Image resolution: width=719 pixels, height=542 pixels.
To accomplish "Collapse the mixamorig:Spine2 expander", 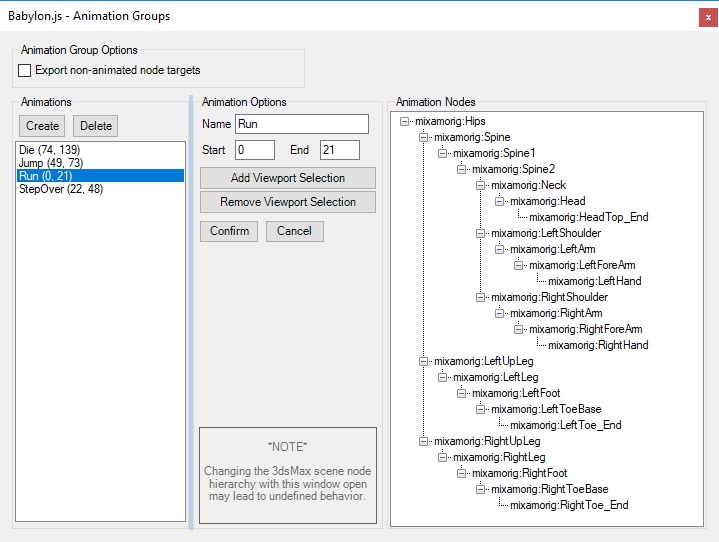I will click(x=462, y=169).
